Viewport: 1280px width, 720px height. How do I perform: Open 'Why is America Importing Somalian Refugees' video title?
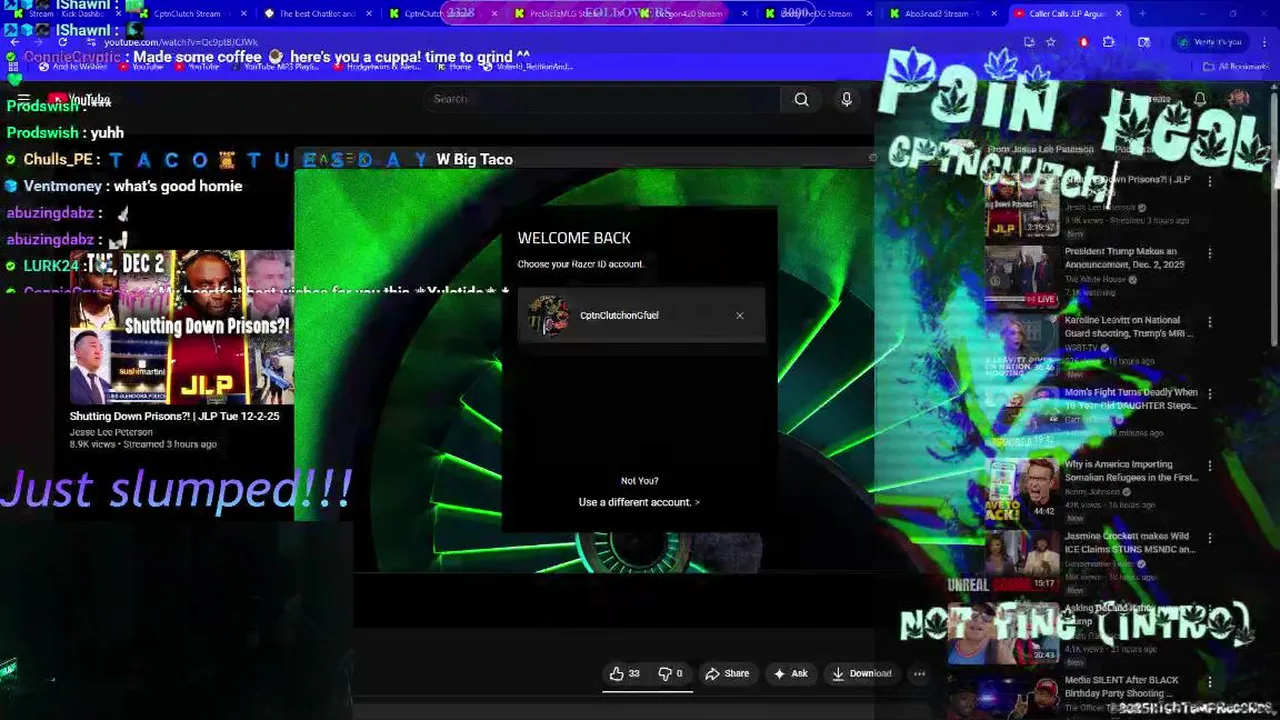click(1131, 471)
